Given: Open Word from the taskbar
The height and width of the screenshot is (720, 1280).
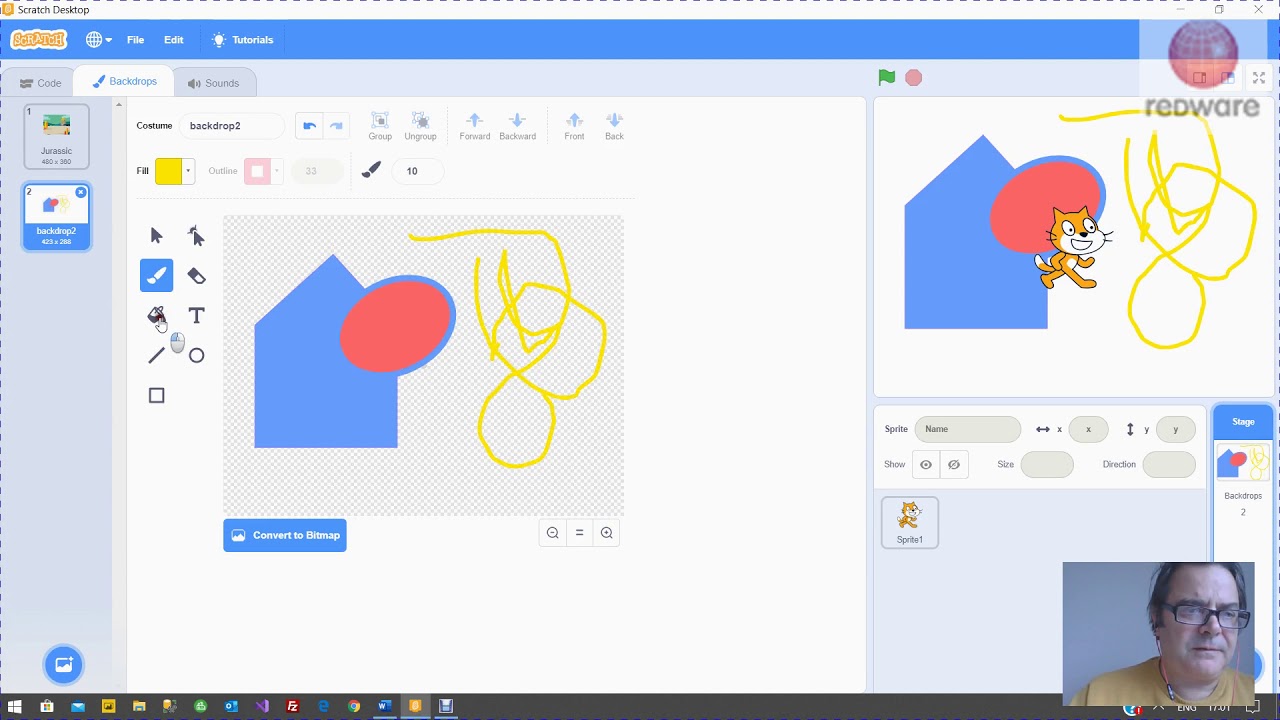Looking at the screenshot, I should [385, 707].
